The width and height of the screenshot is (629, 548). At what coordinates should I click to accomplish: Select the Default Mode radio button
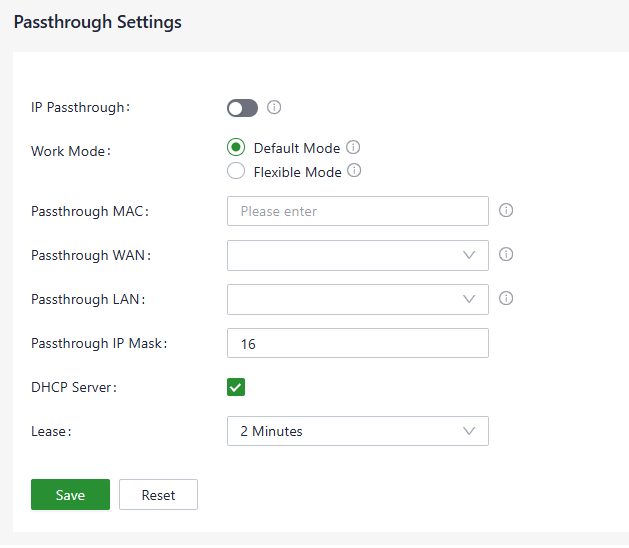pyautogui.click(x=236, y=148)
